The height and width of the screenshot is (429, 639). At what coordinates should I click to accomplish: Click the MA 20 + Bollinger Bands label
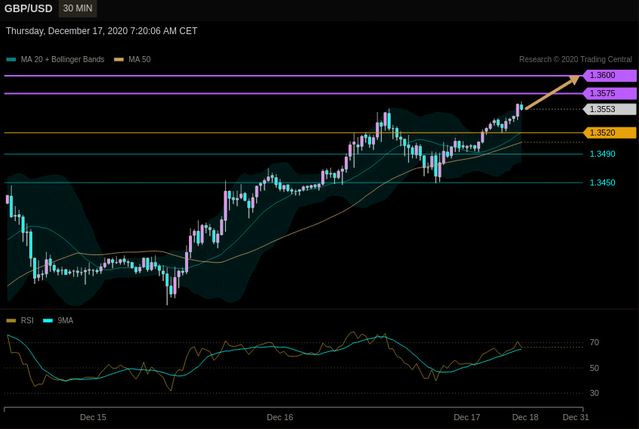pyautogui.click(x=62, y=59)
